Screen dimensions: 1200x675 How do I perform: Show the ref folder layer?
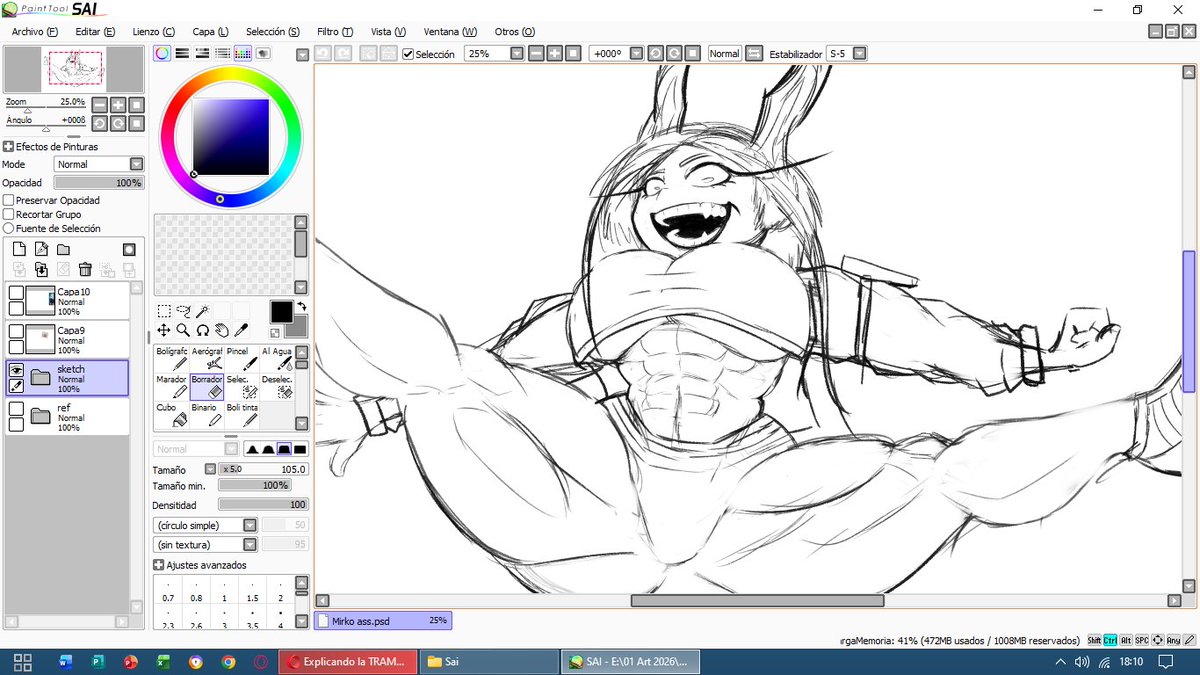click(x=16, y=408)
